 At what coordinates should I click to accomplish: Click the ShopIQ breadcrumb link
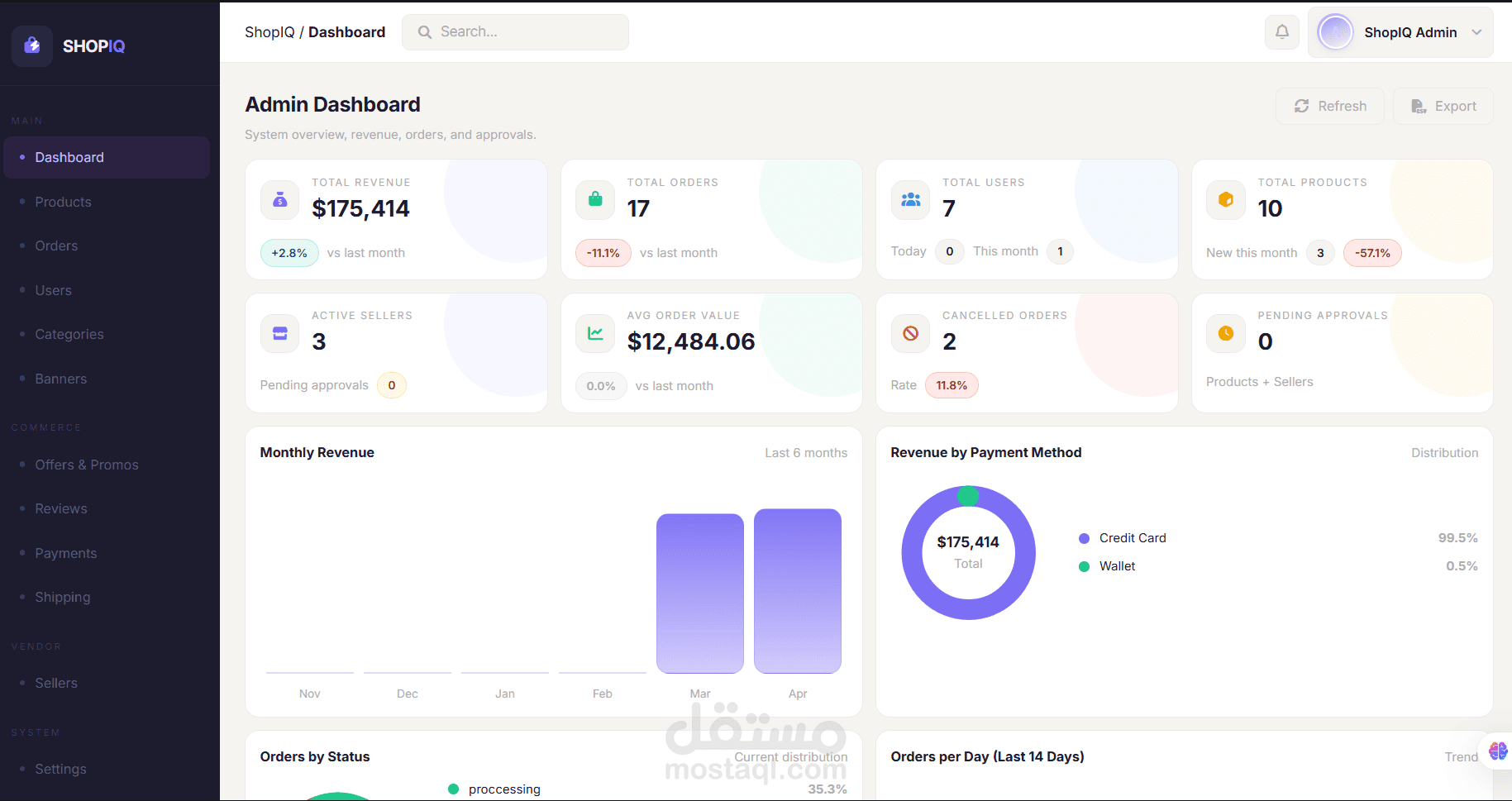coord(269,32)
